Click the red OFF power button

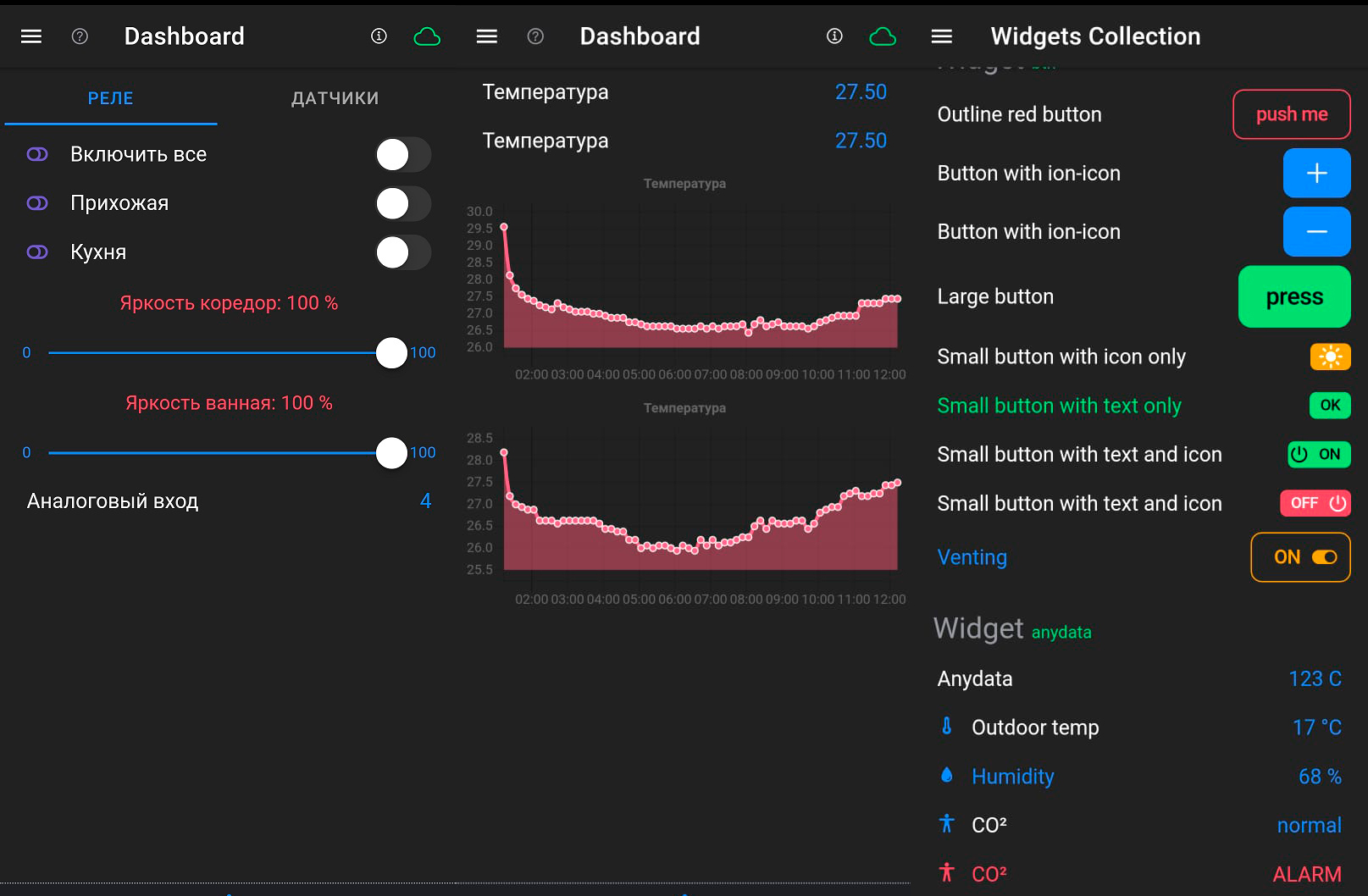click(x=1315, y=503)
